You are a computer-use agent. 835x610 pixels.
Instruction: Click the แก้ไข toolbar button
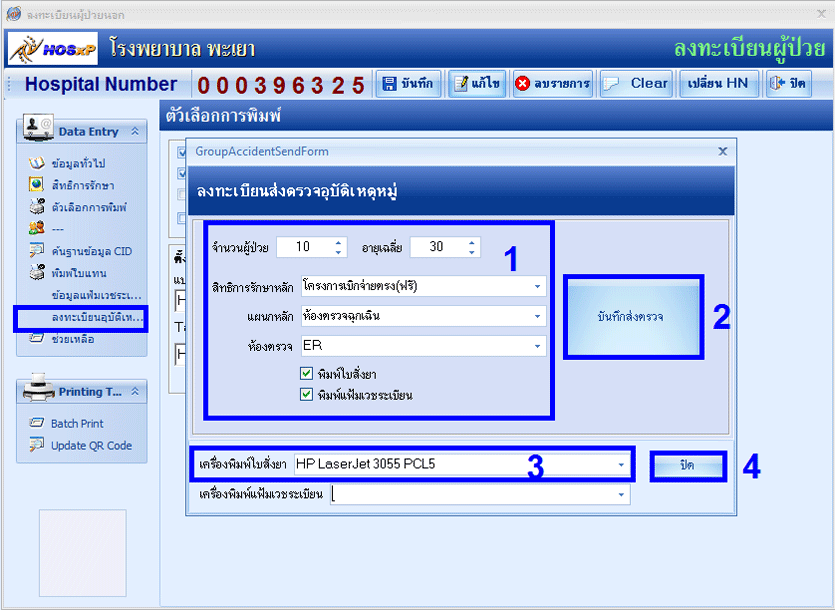478,84
